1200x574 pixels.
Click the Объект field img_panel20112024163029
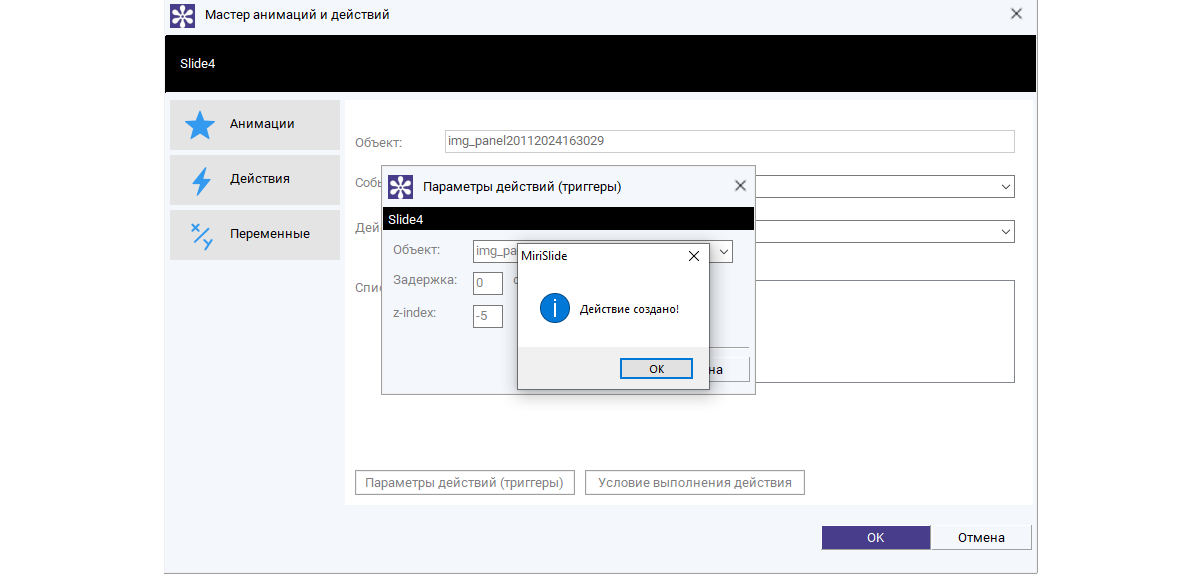coord(729,141)
